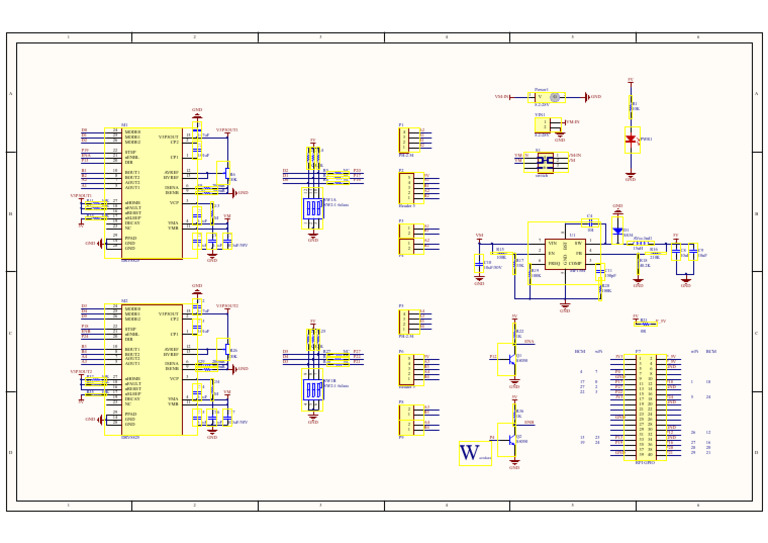Select the P5 four-pin connector
768x543 pixels.
pyautogui.click(x=409, y=322)
